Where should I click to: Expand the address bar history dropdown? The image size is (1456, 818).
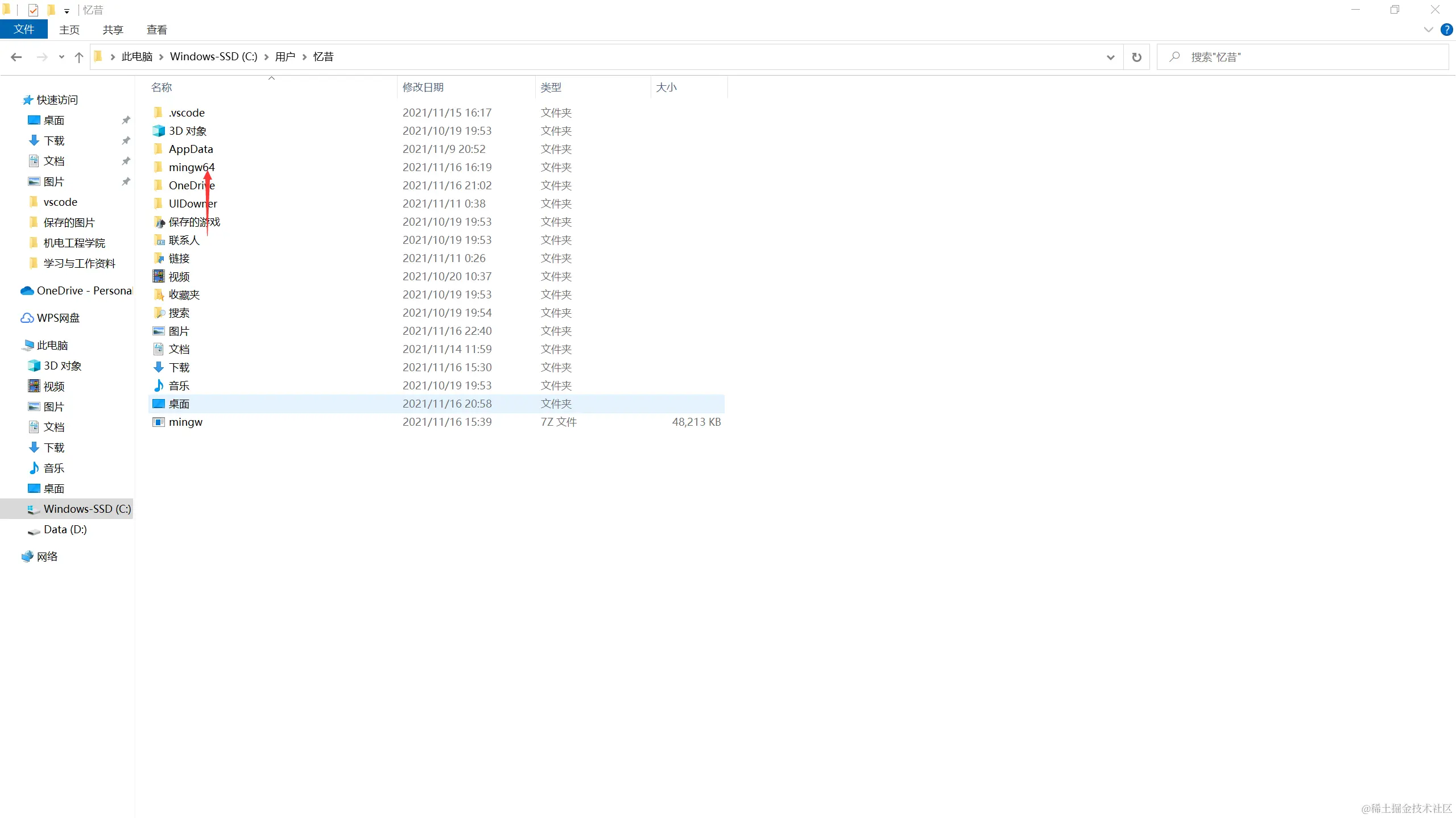point(1110,57)
